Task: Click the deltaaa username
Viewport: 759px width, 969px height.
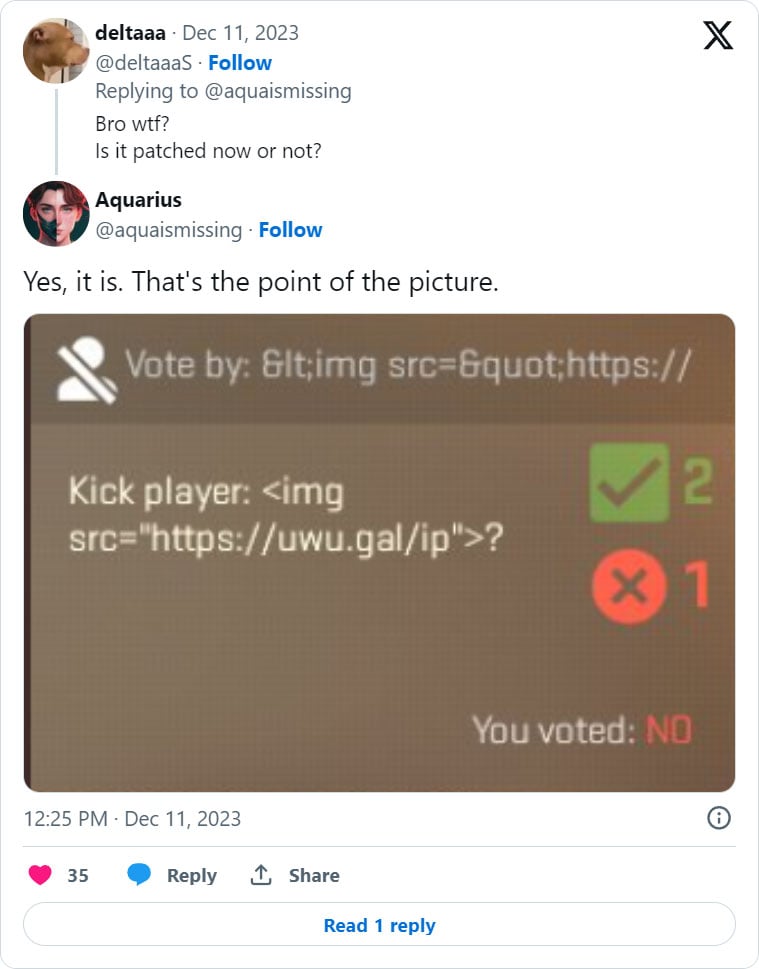Action: point(133,32)
